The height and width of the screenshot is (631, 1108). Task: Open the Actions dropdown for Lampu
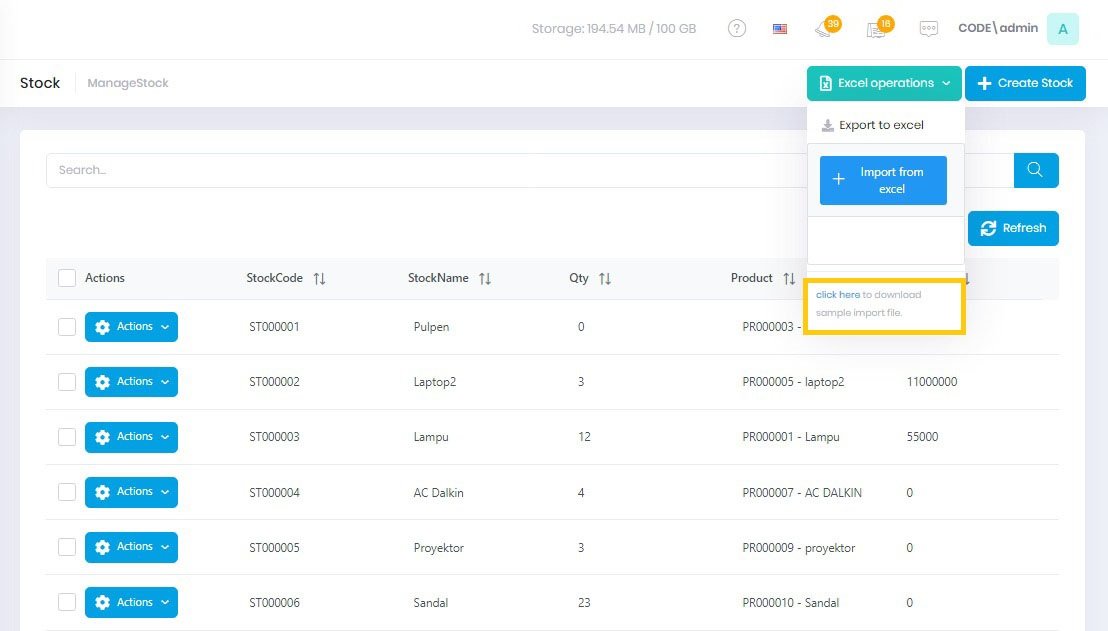tap(131, 437)
